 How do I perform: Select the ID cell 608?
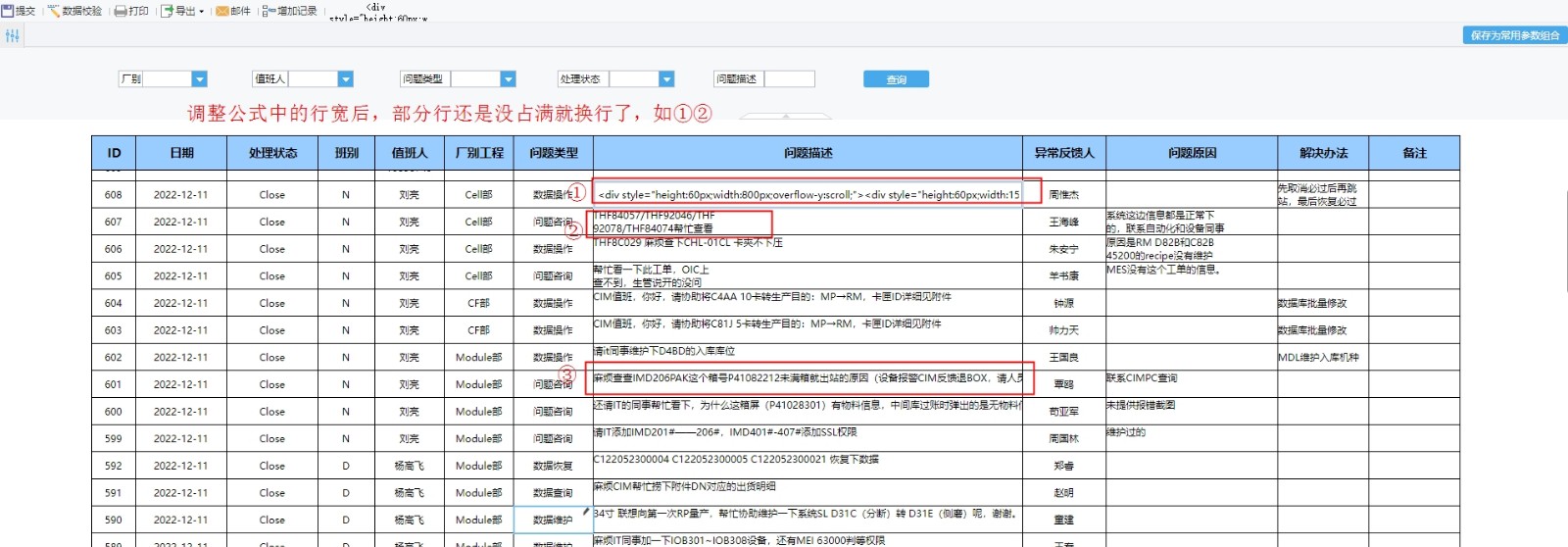114,195
